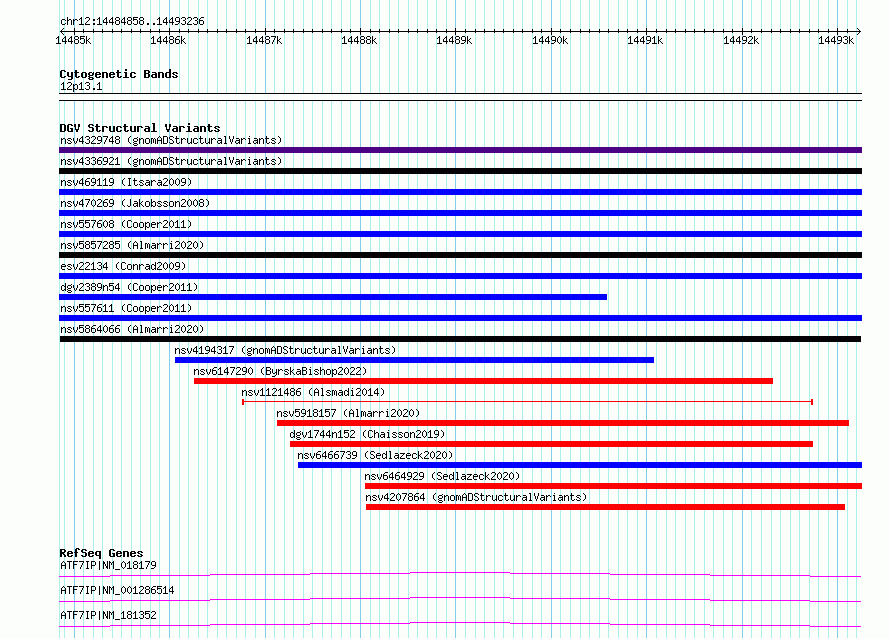The image size is (890, 638).
Task: Select the 12p13.1 band label
Action: pyautogui.click(x=81, y=86)
